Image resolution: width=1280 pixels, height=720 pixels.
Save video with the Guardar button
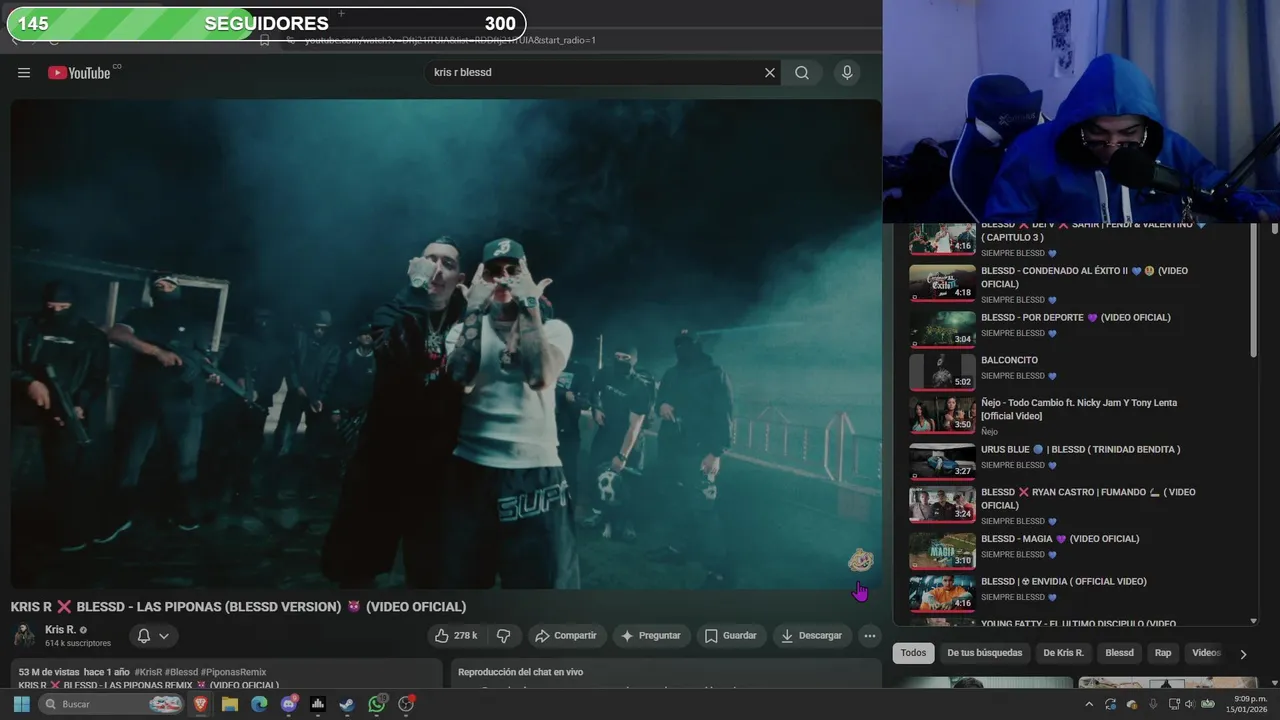pos(731,635)
